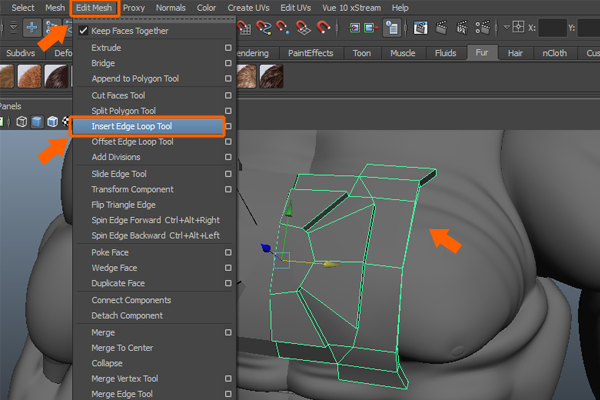The height and width of the screenshot is (400, 600).
Task: Open Merge Vertex Tool option box
Action: click(x=229, y=379)
